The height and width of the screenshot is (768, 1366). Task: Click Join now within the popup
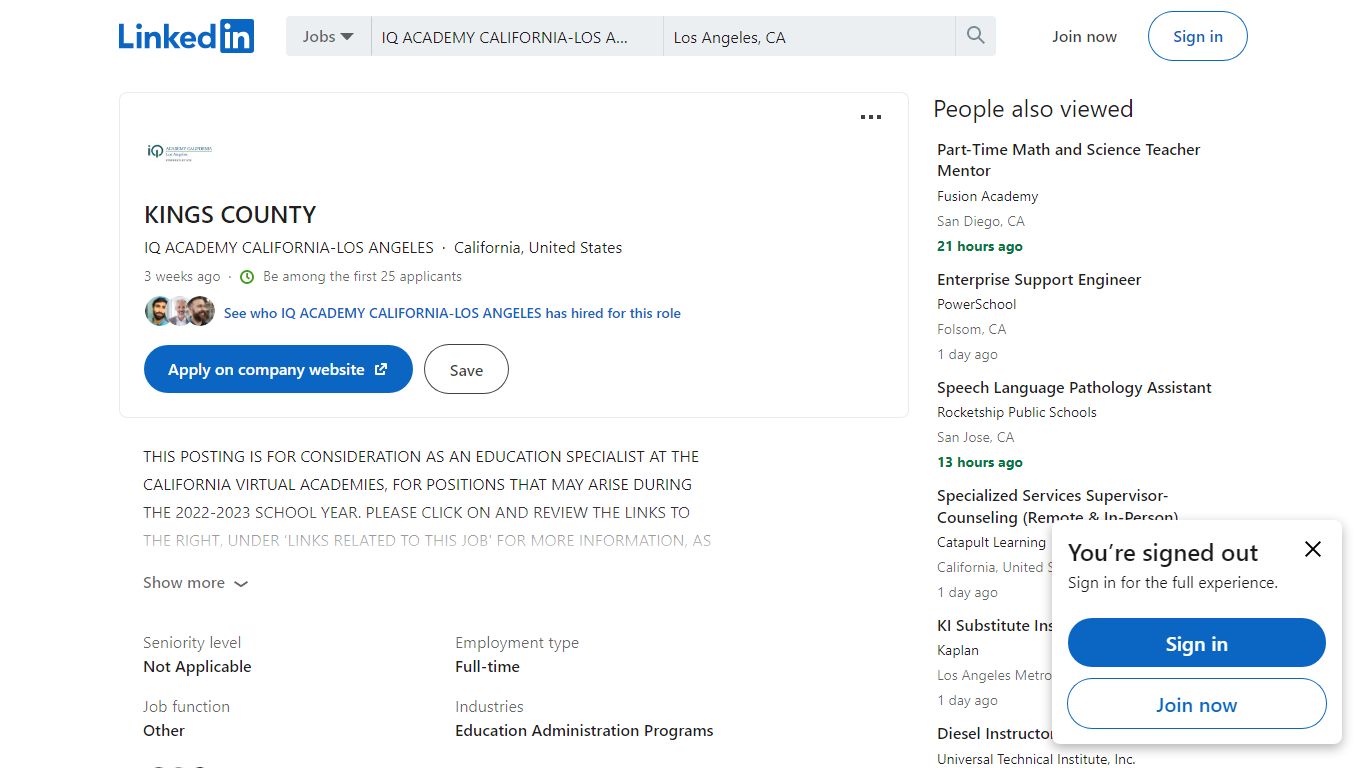tap(1196, 704)
